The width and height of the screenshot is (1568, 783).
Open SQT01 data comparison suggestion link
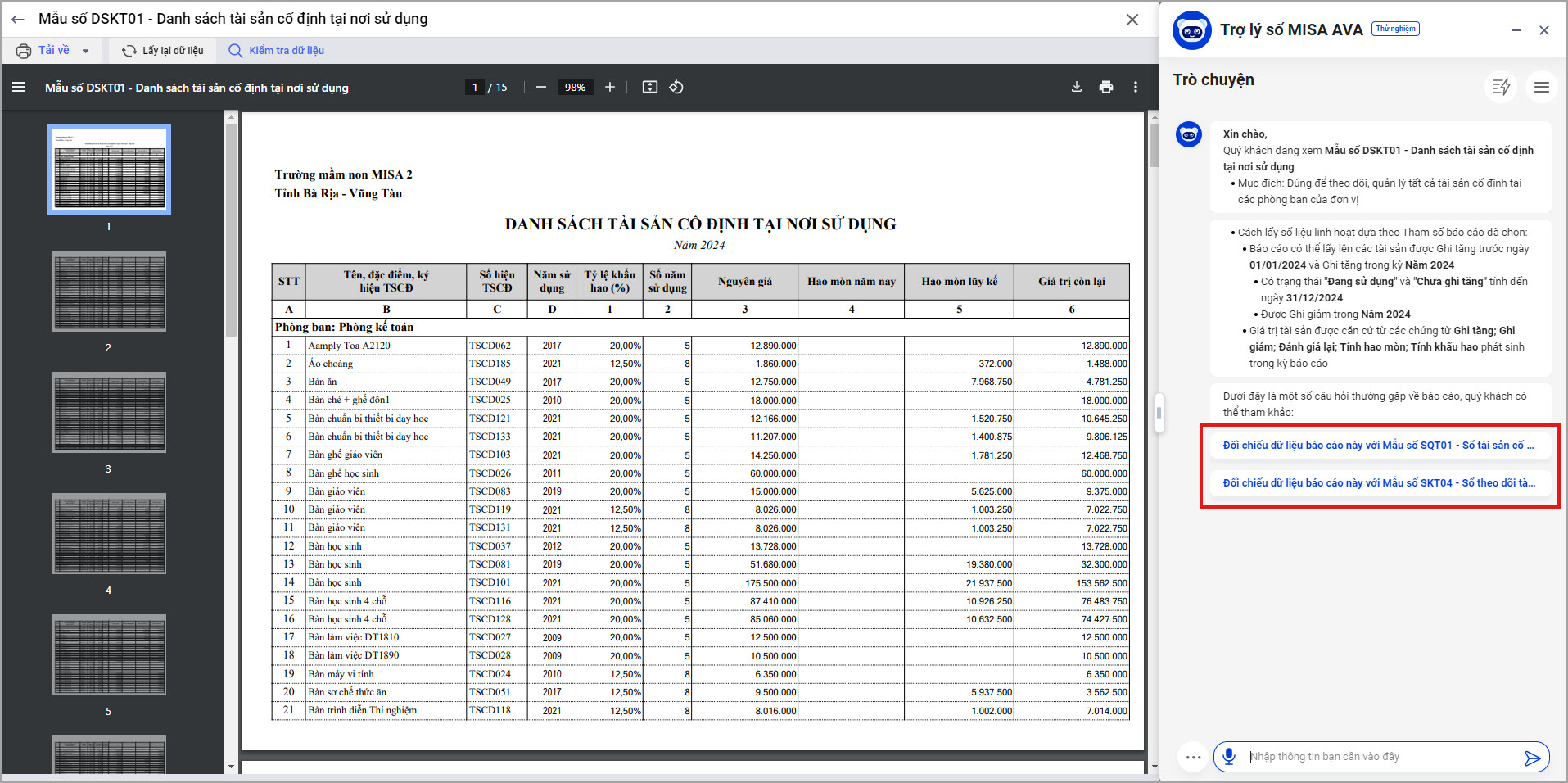(x=1378, y=446)
